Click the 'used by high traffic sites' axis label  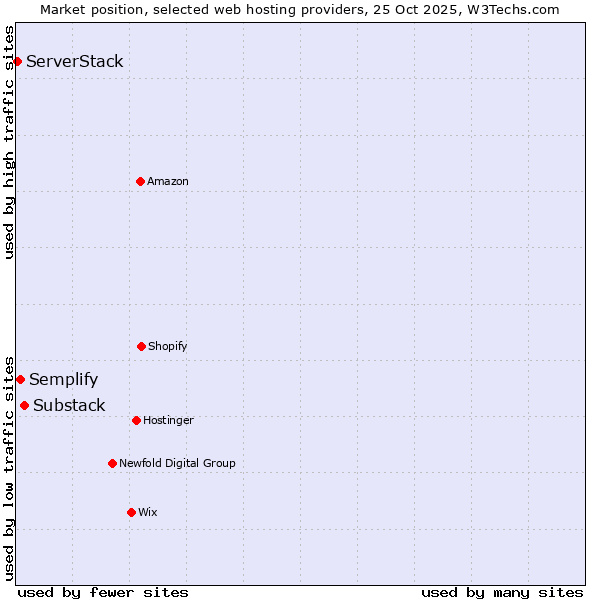9,140
